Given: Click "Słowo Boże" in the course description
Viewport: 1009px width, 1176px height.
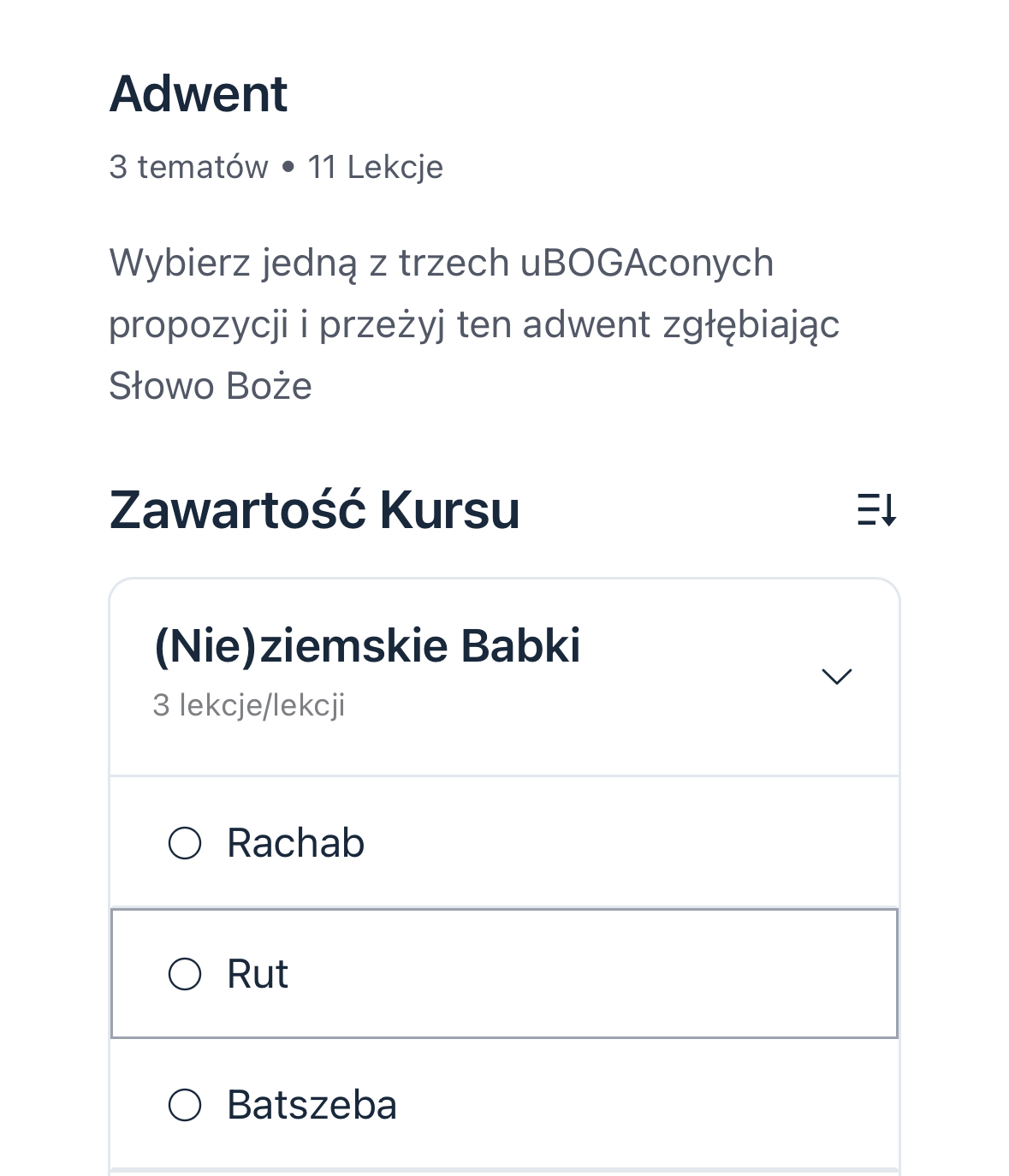Looking at the screenshot, I should coord(211,386).
